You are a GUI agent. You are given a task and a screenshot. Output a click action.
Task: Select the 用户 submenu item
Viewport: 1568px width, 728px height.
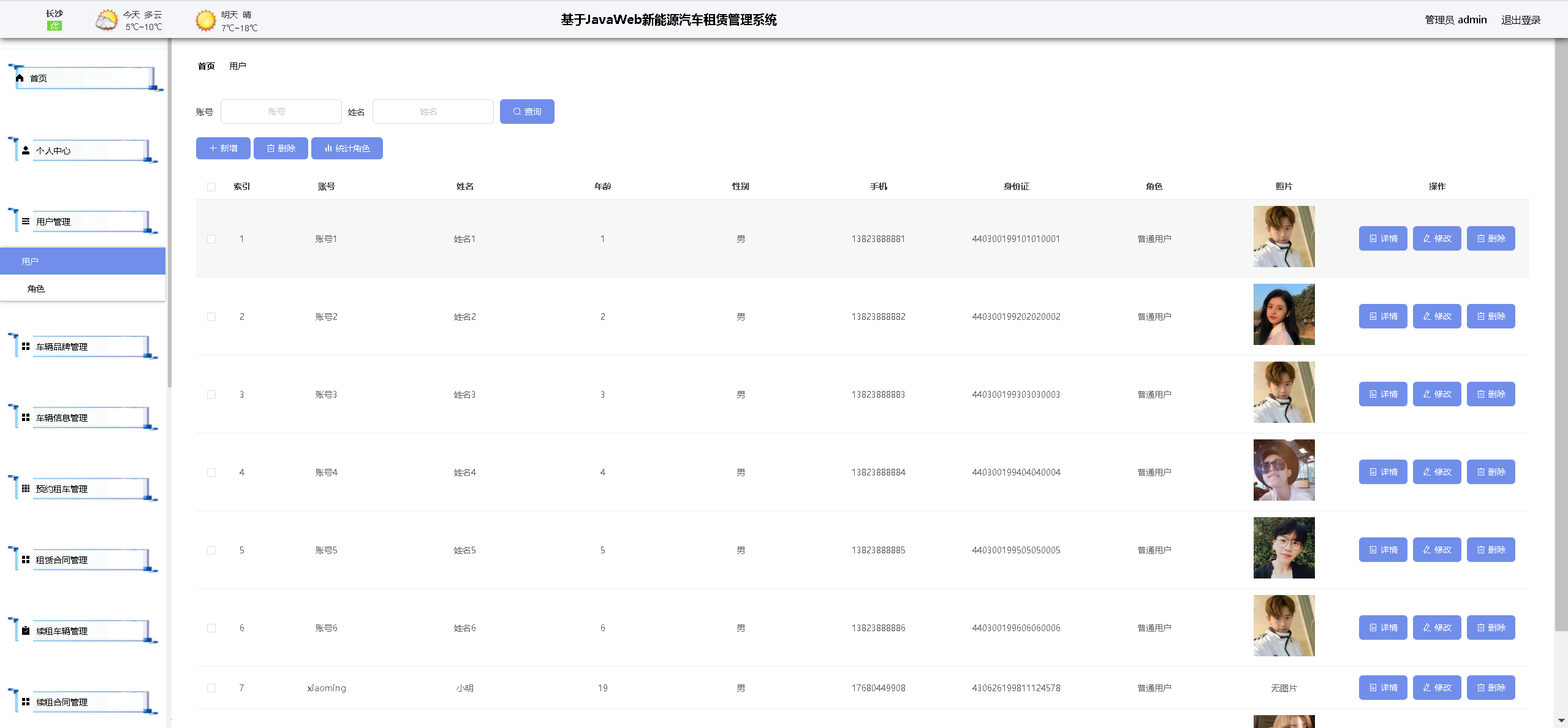point(83,261)
